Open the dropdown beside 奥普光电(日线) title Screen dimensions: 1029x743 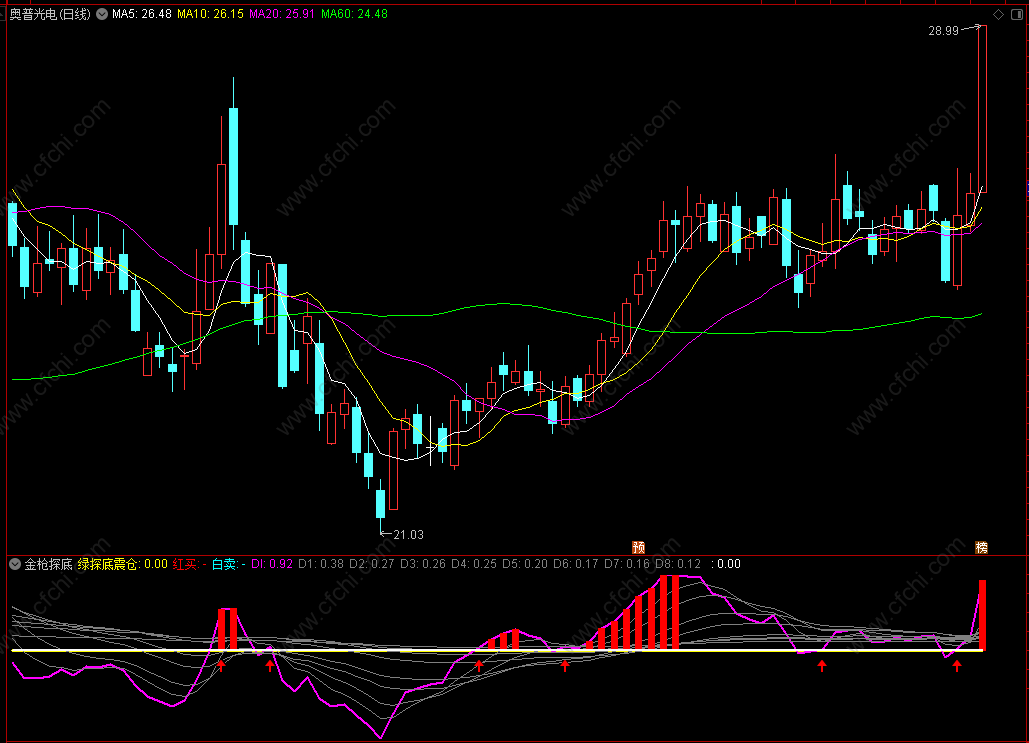coord(102,14)
